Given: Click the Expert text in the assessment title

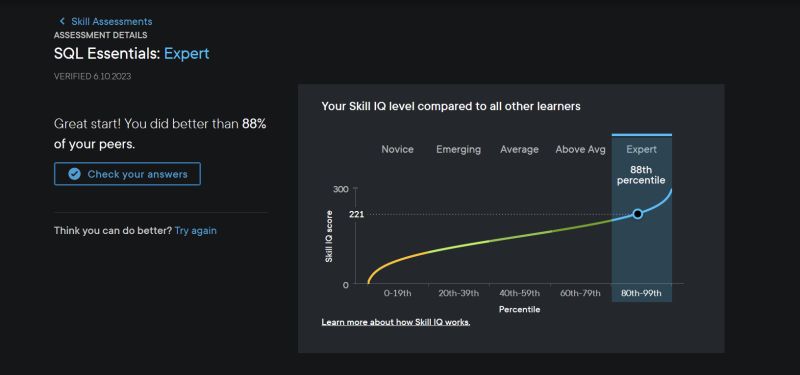Looking at the screenshot, I should point(186,54).
